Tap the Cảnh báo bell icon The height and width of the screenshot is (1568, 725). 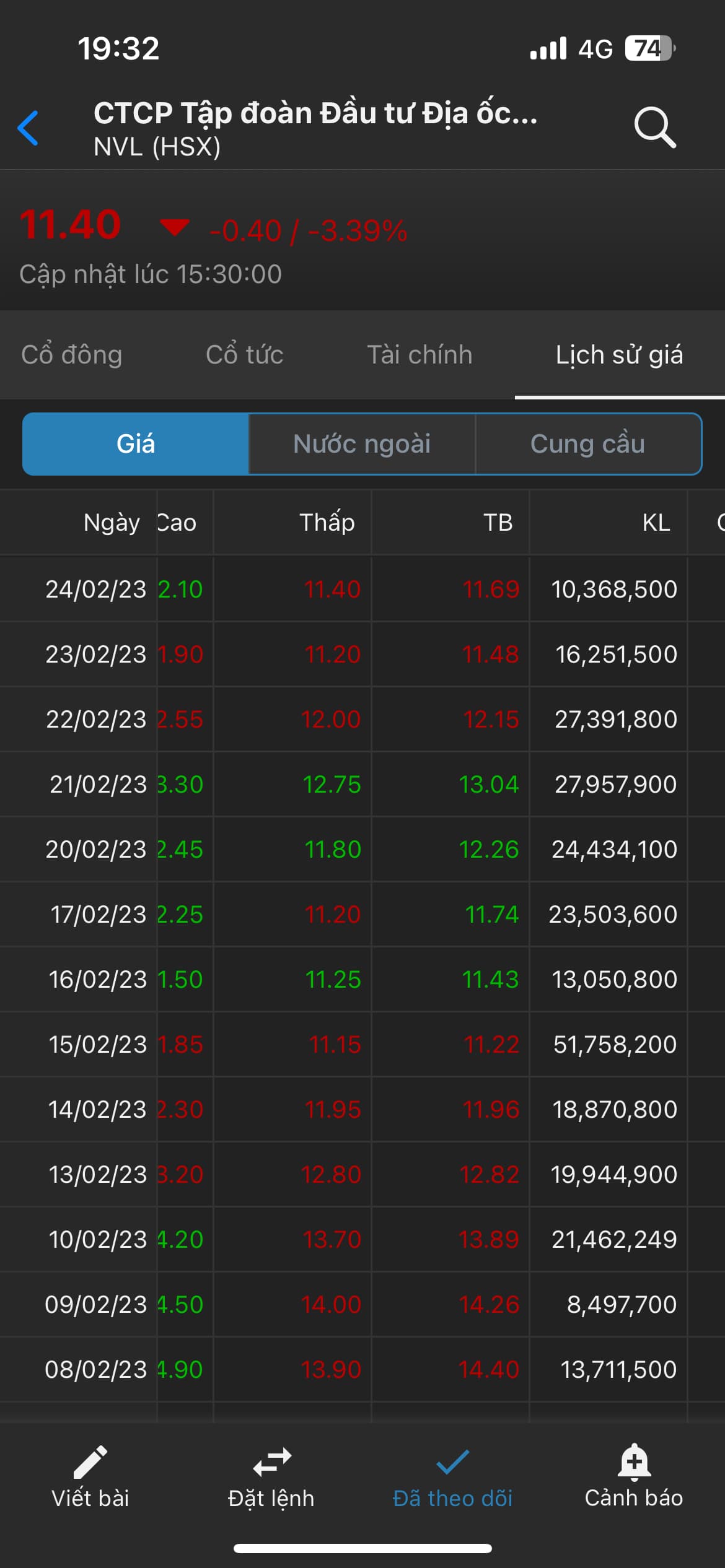634,1462
